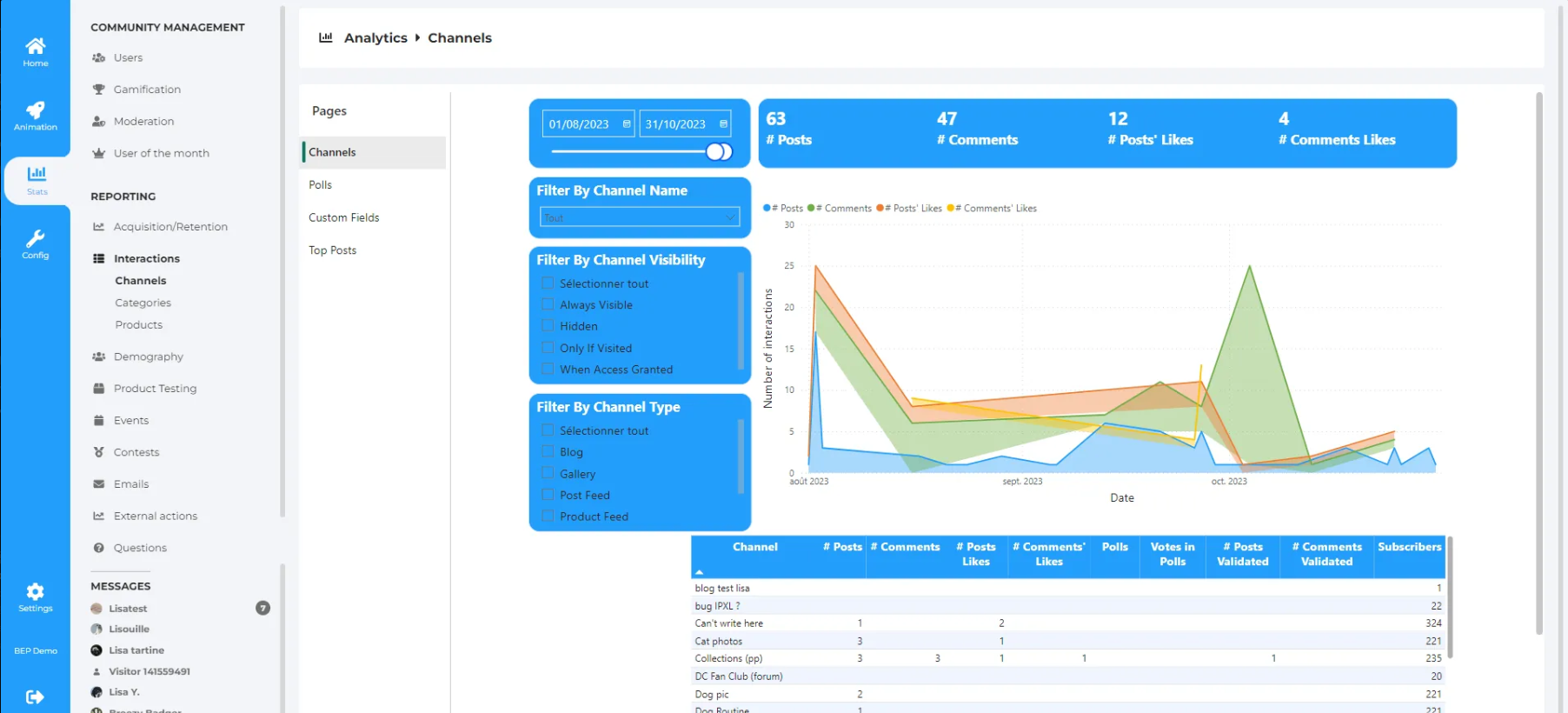Enable the Hidden visibility checkbox
The width and height of the screenshot is (1568, 713).
pos(548,326)
